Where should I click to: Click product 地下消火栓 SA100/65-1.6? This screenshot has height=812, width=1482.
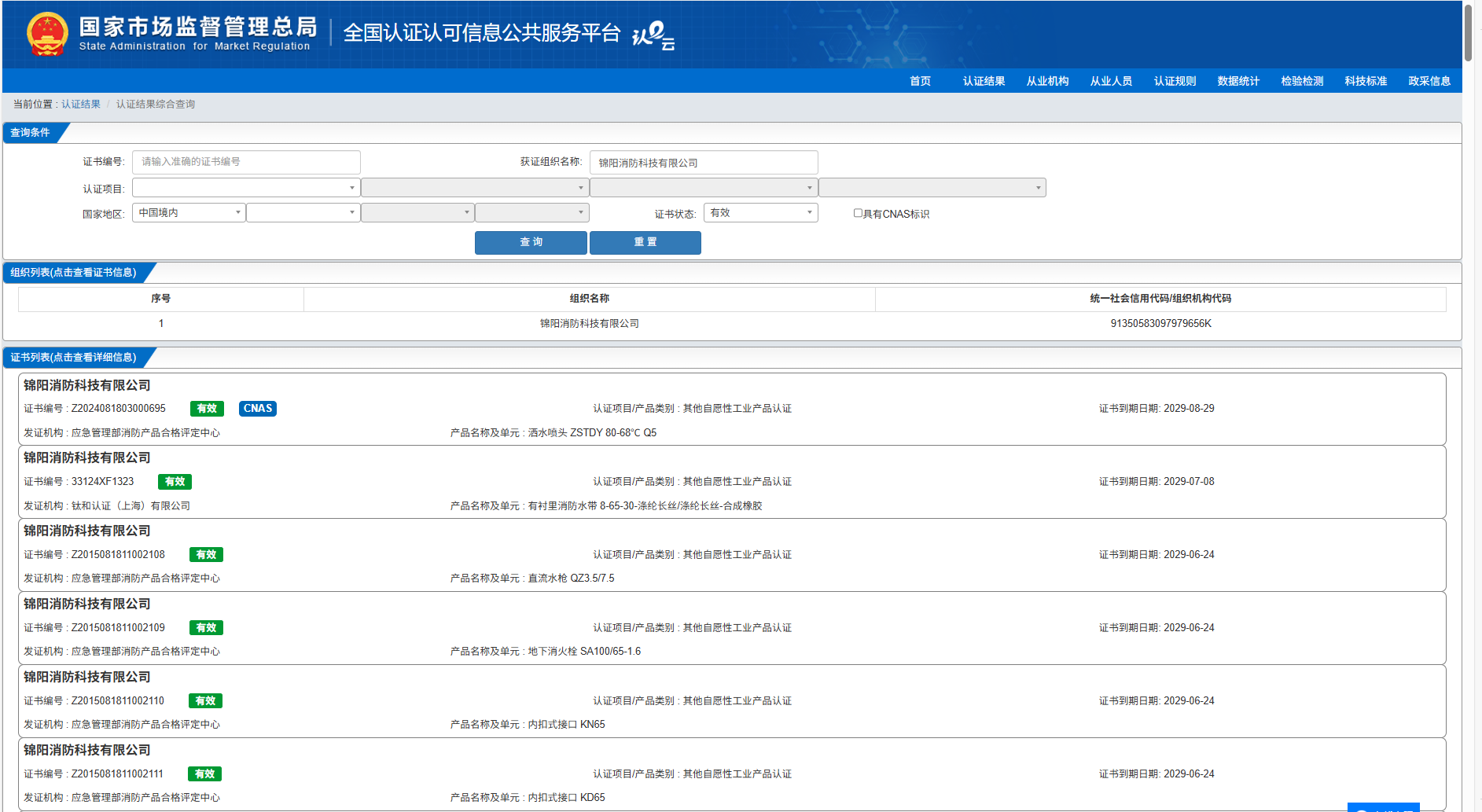tap(584, 652)
